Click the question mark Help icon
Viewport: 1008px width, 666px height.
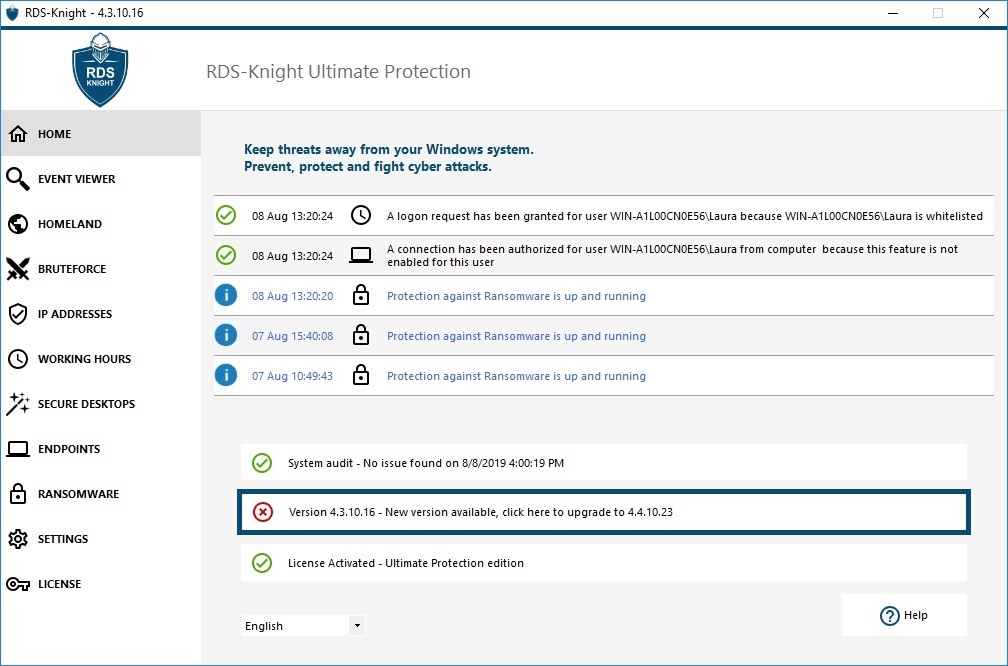(x=890, y=615)
